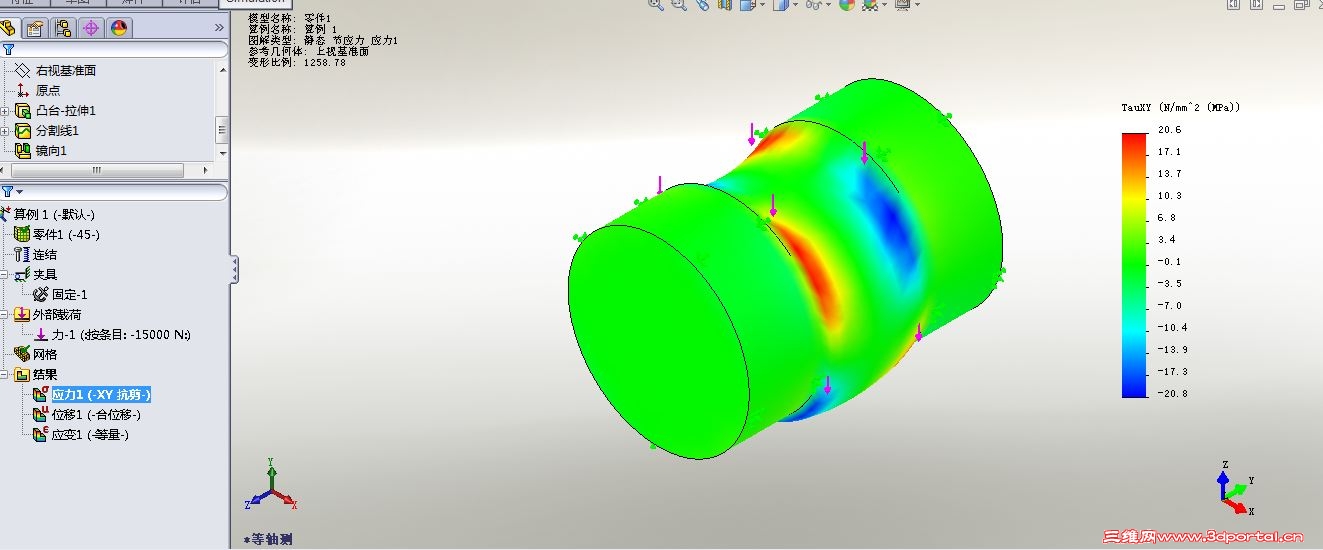This screenshot has height=550, width=1323.
Task: Click the 位移1 displacement plot icon
Action: (41, 414)
